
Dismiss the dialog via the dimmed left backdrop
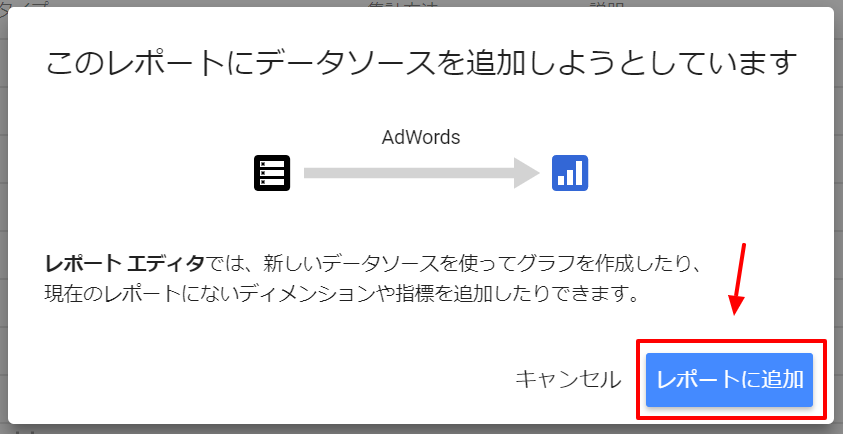tap(4, 215)
